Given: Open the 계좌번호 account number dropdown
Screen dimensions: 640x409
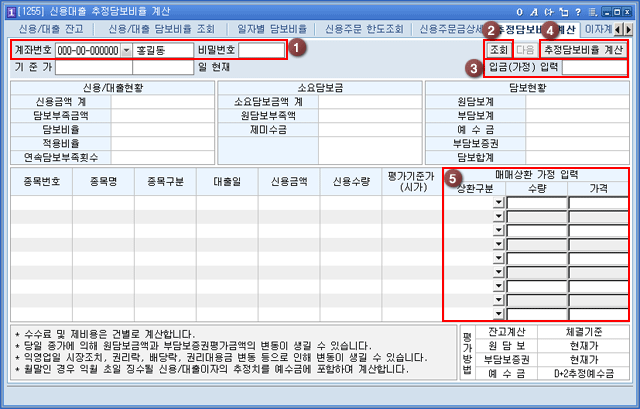Looking at the screenshot, I should pyautogui.click(x=127, y=50).
